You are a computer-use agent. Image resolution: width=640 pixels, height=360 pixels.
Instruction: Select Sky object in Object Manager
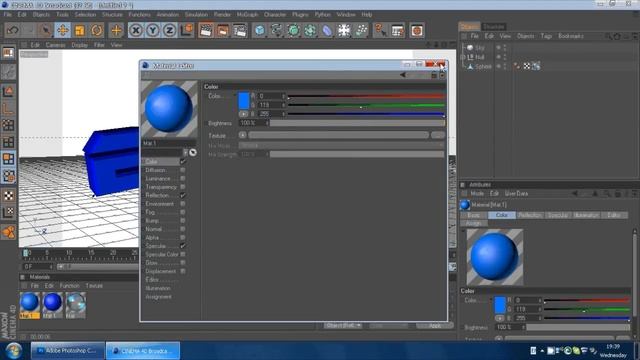pos(480,48)
